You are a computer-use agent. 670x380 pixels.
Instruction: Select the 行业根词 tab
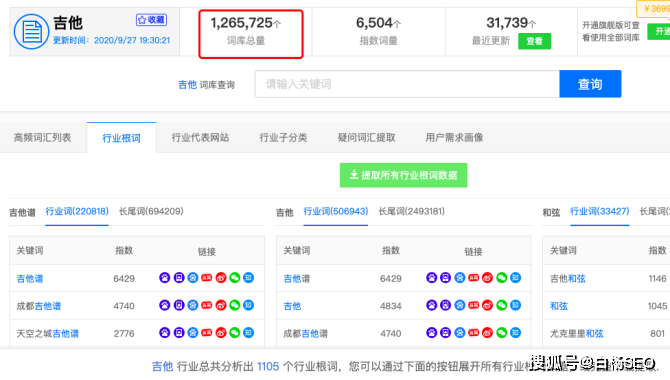point(121,138)
